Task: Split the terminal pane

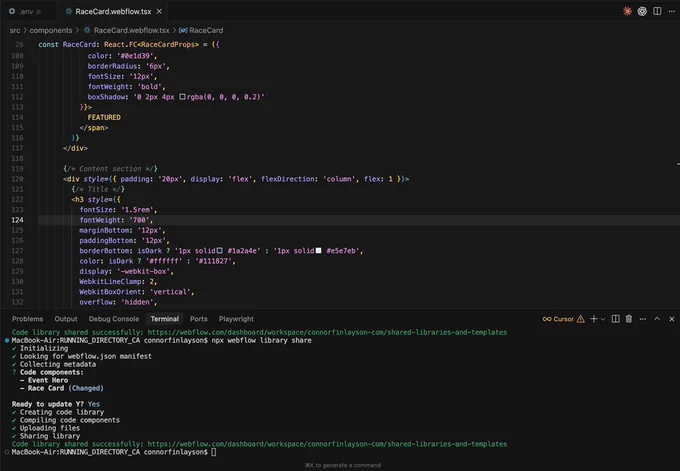Action: point(615,319)
